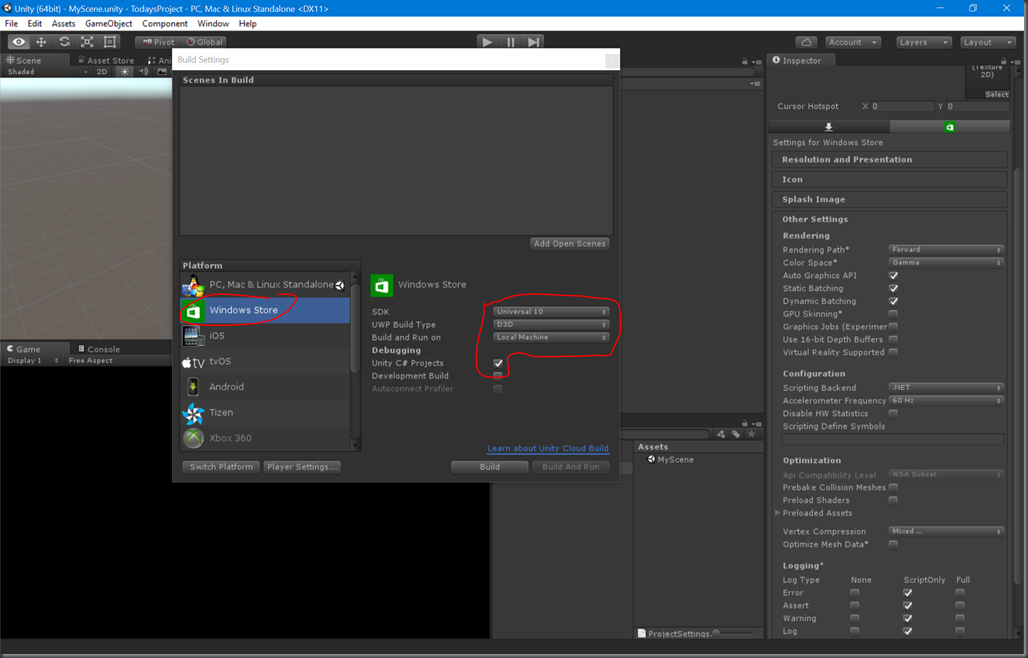This screenshot has width=1028, height=658.
Task: Click the Step frame button
Action: [x=534, y=42]
